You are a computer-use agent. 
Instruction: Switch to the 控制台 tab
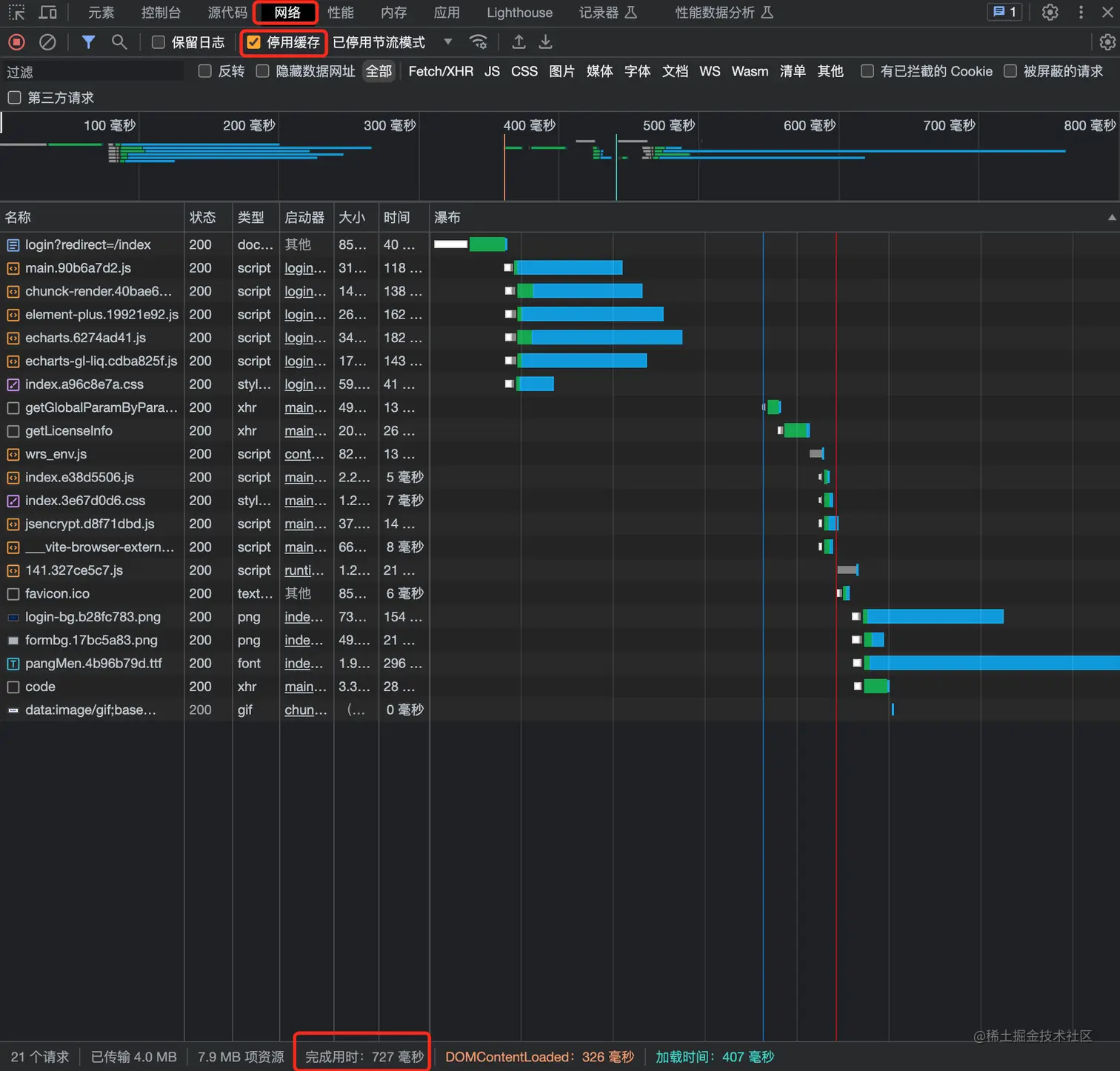(x=161, y=13)
